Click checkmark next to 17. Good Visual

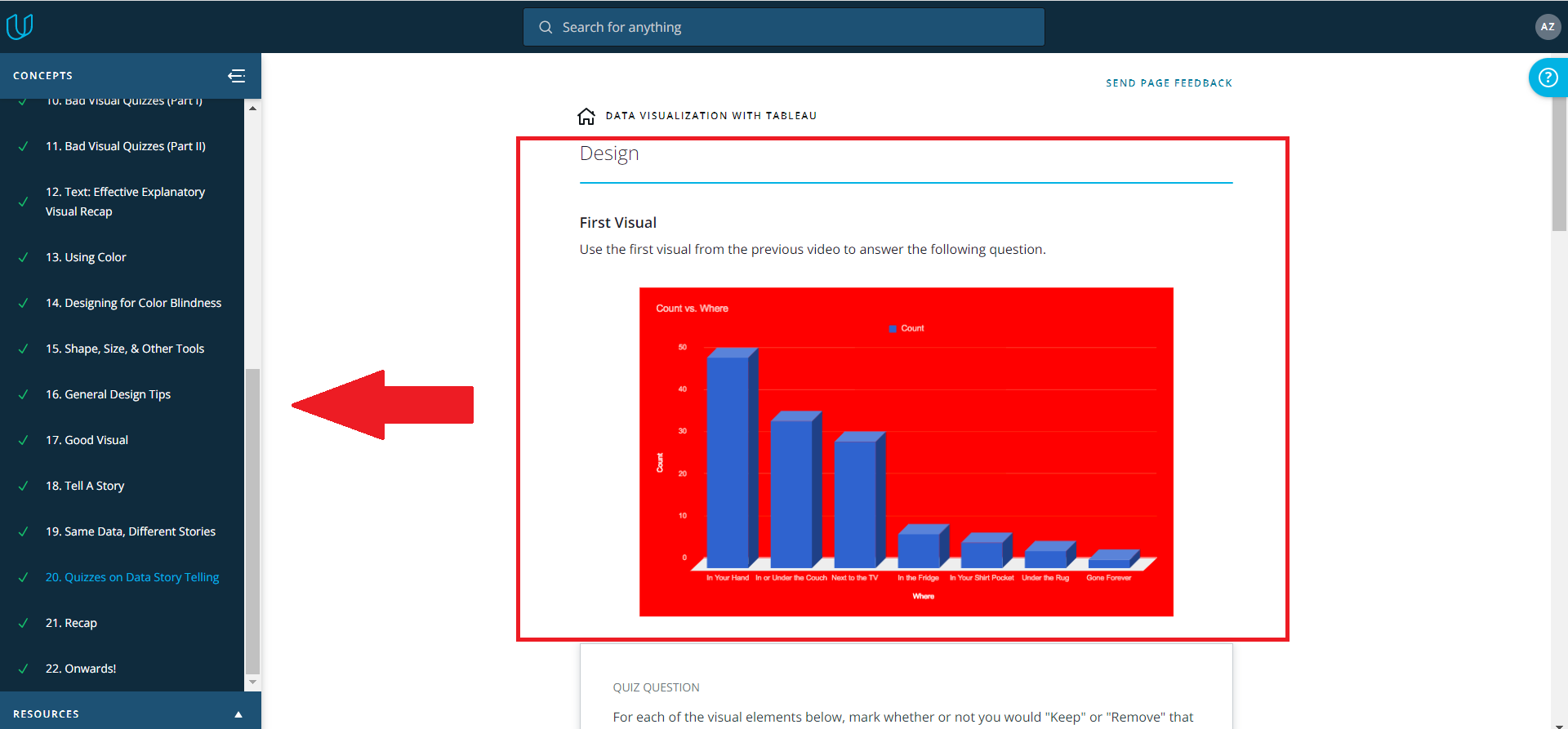[x=24, y=440]
